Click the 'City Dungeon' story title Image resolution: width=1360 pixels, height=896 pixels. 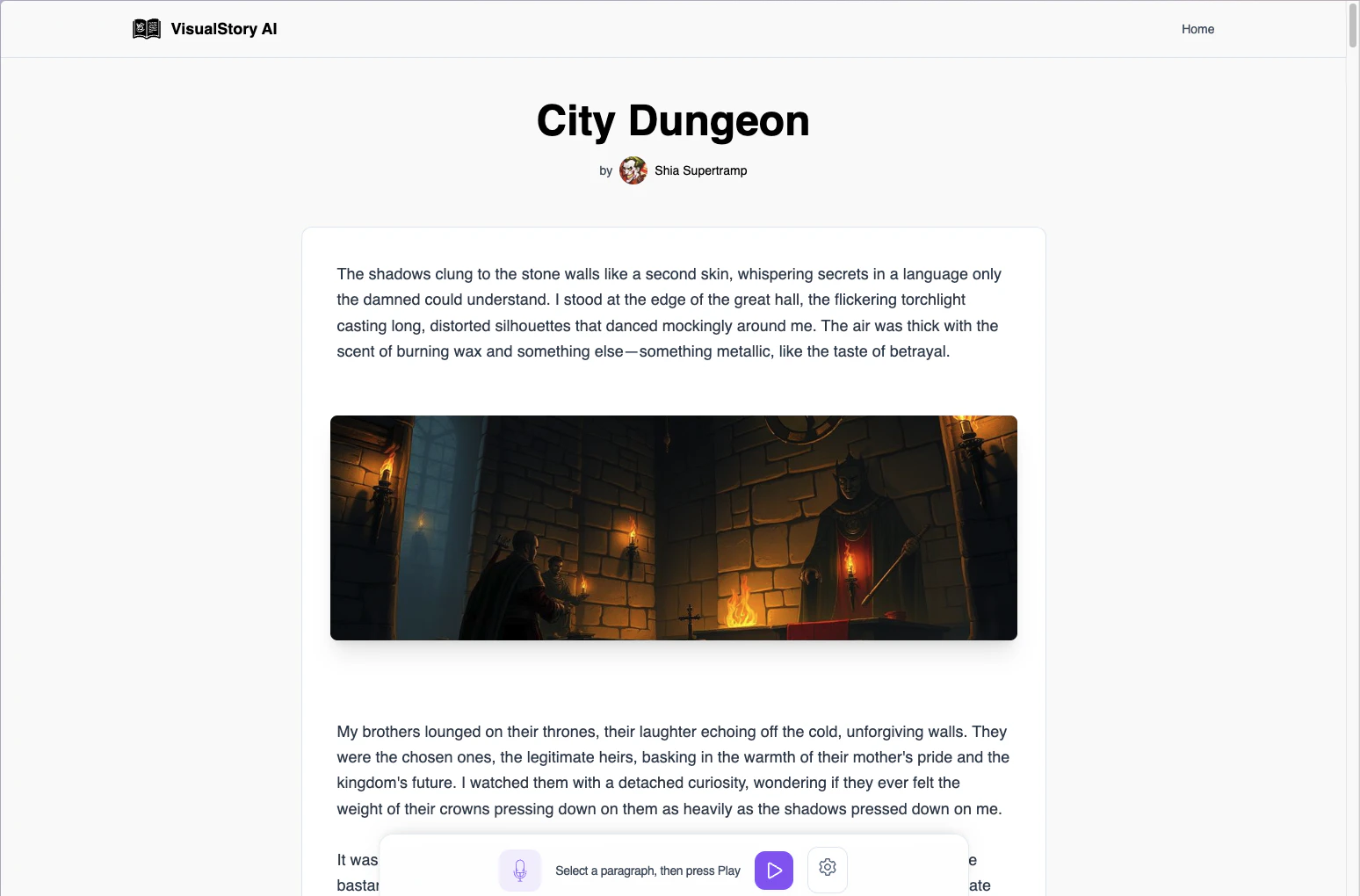click(673, 121)
